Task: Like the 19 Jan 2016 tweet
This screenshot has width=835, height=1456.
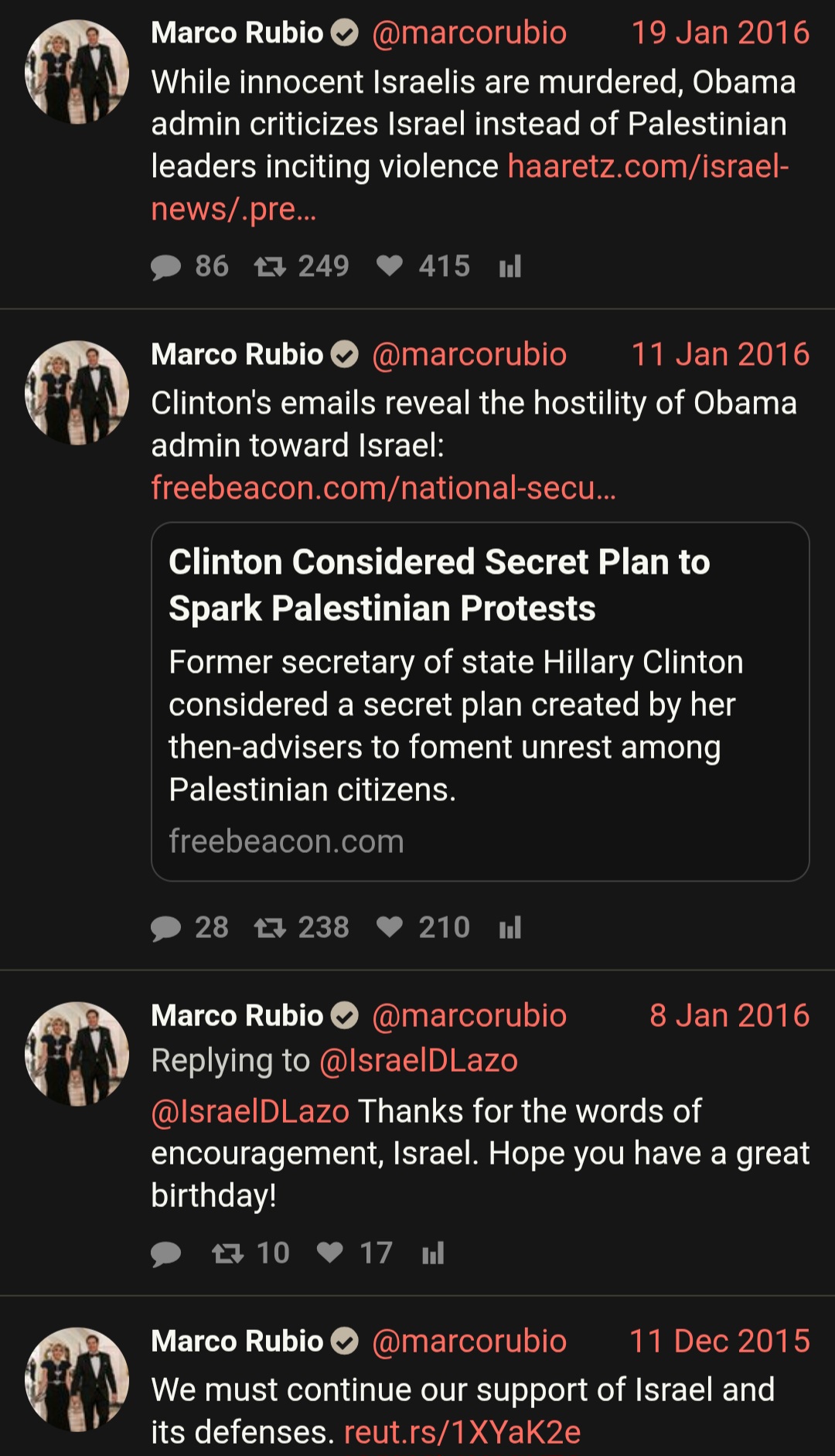Action: [390, 266]
